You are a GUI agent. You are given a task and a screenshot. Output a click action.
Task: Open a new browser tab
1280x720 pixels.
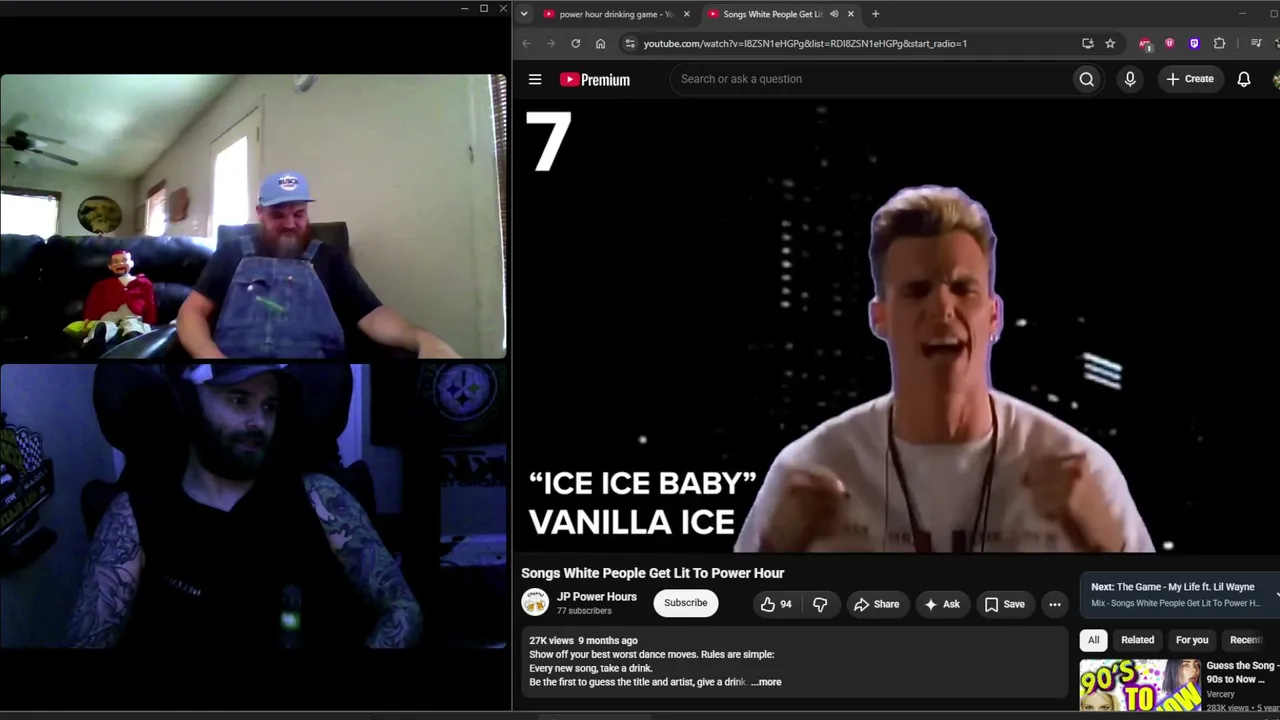(x=875, y=14)
